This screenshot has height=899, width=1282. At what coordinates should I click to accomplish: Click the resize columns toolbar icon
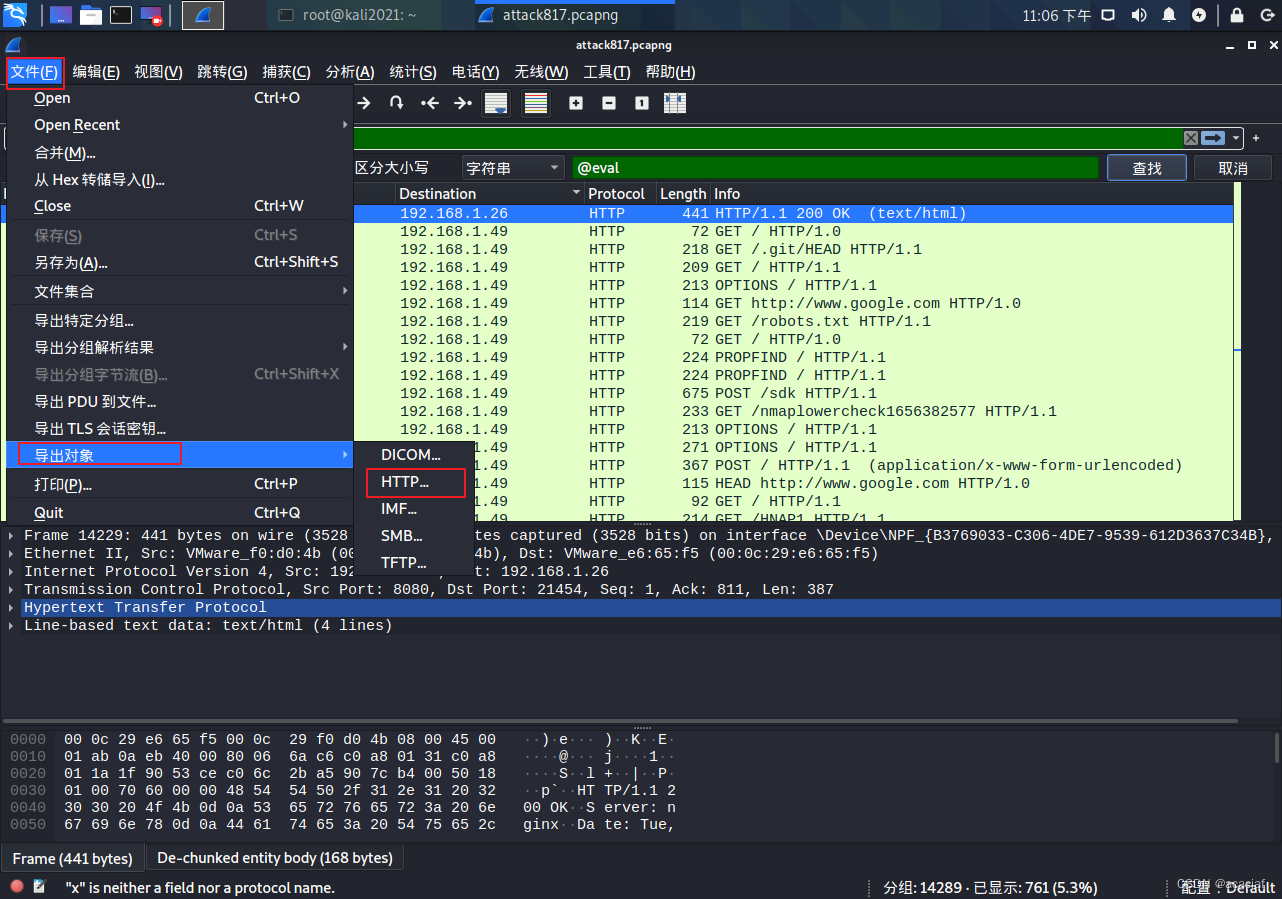(x=675, y=103)
